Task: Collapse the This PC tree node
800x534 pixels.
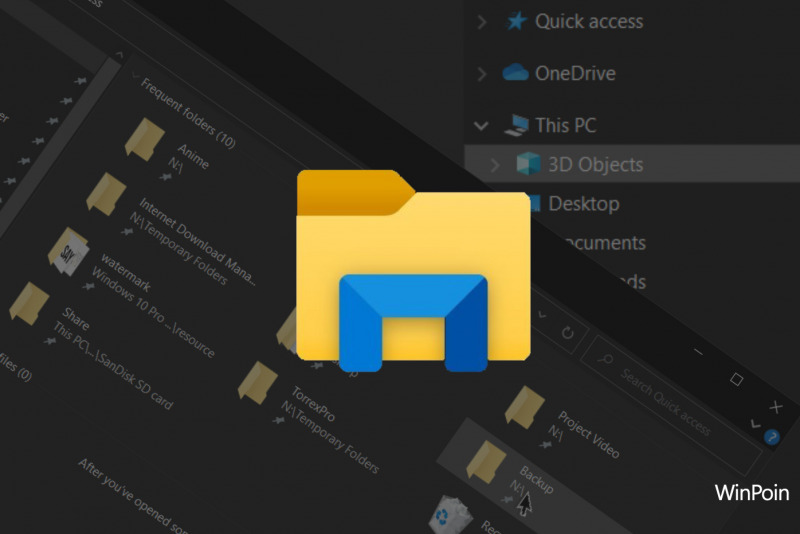Action: [481, 125]
